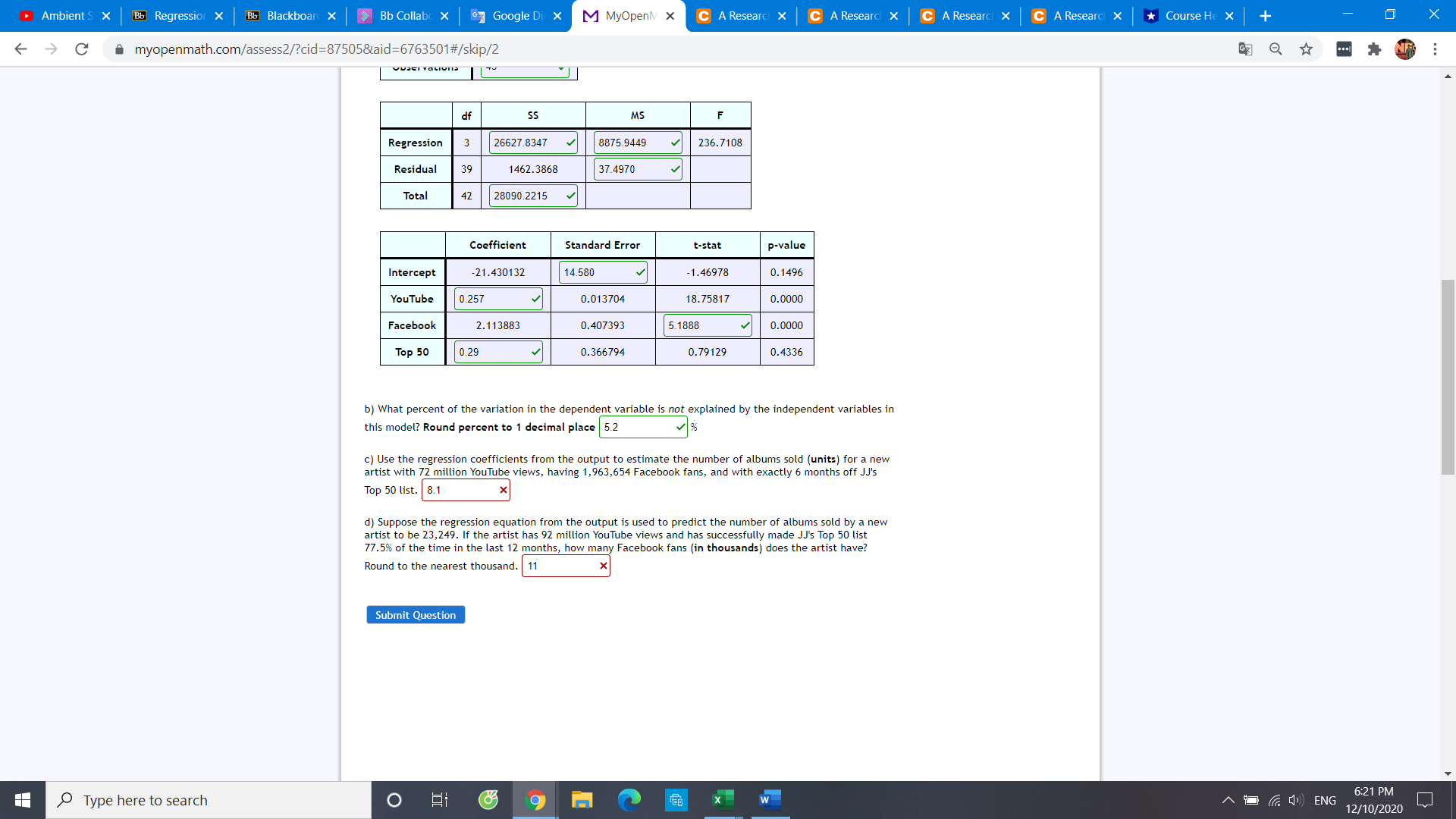Open the Chrome three-dot menu
Image resolution: width=1456 pixels, height=819 pixels.
[x=1435, y=49]
